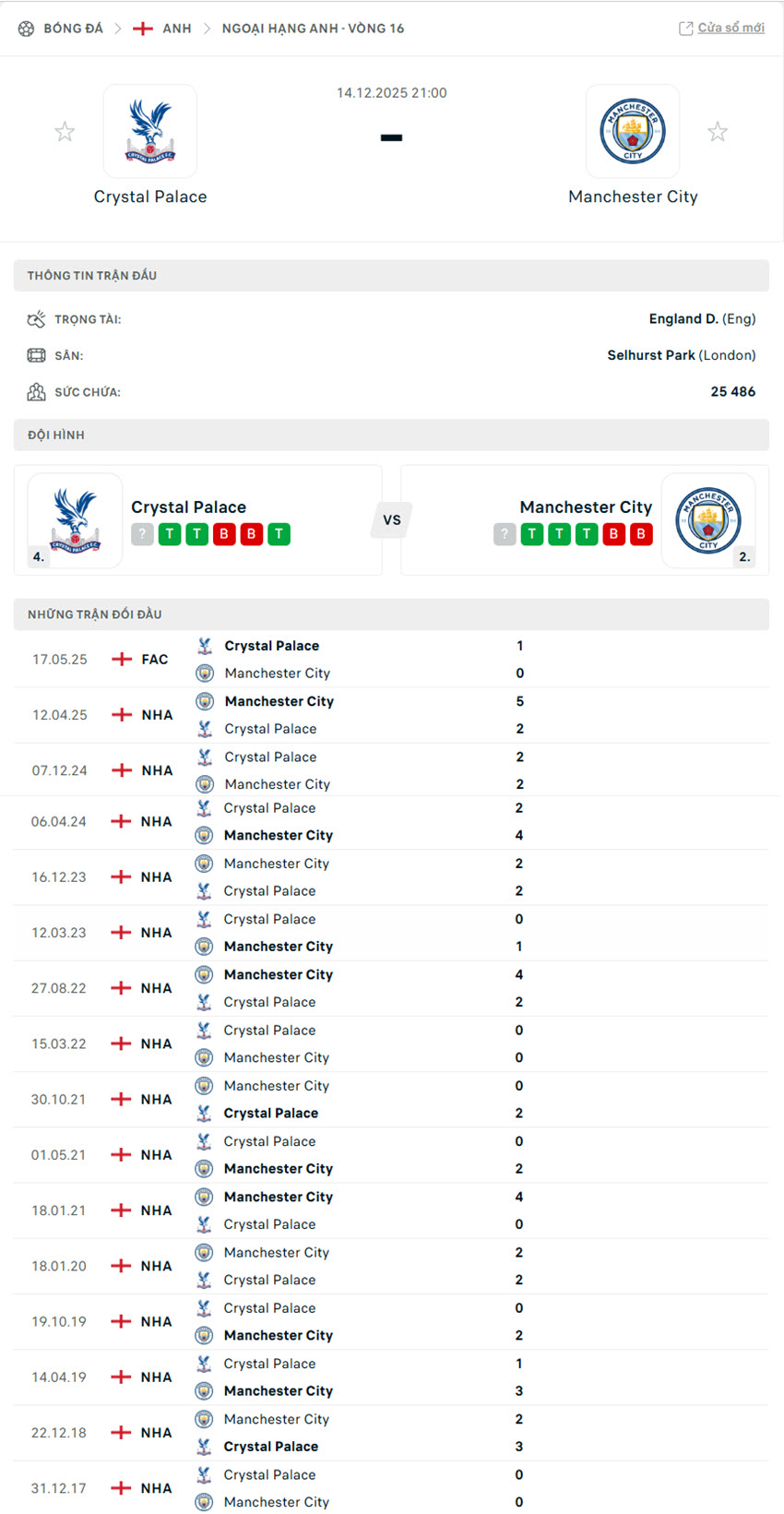Open the 17.05.25 FAC head-to-head match row
The image size is (784, 1514).
click(x=392, y=659)
